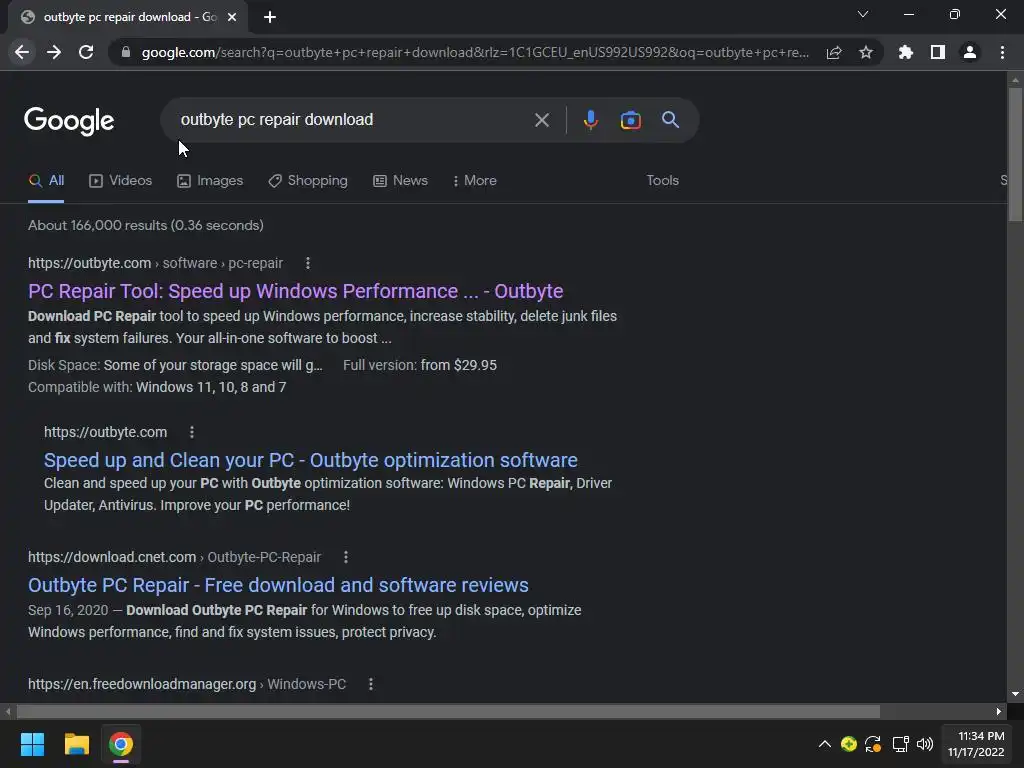Open Chrome extensions puzzle icon
The image size is (1024, 768).
click(x=906, y=52)
